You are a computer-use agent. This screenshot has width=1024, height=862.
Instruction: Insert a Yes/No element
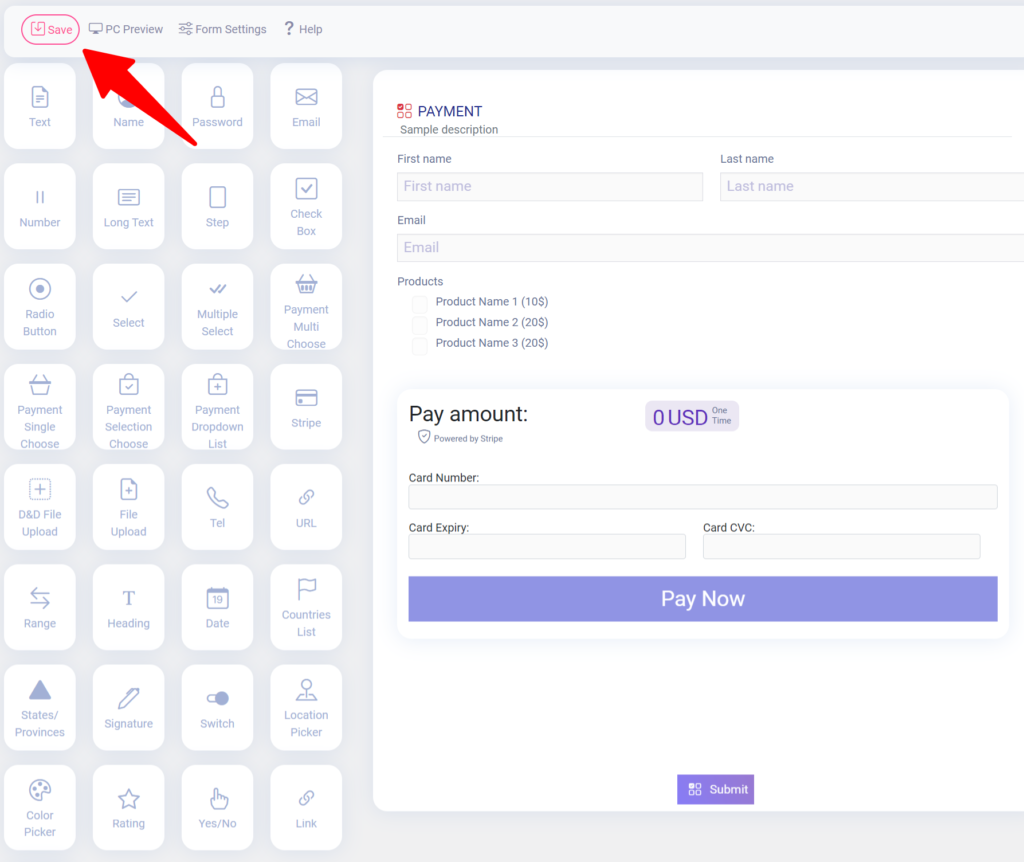(217, 808)
